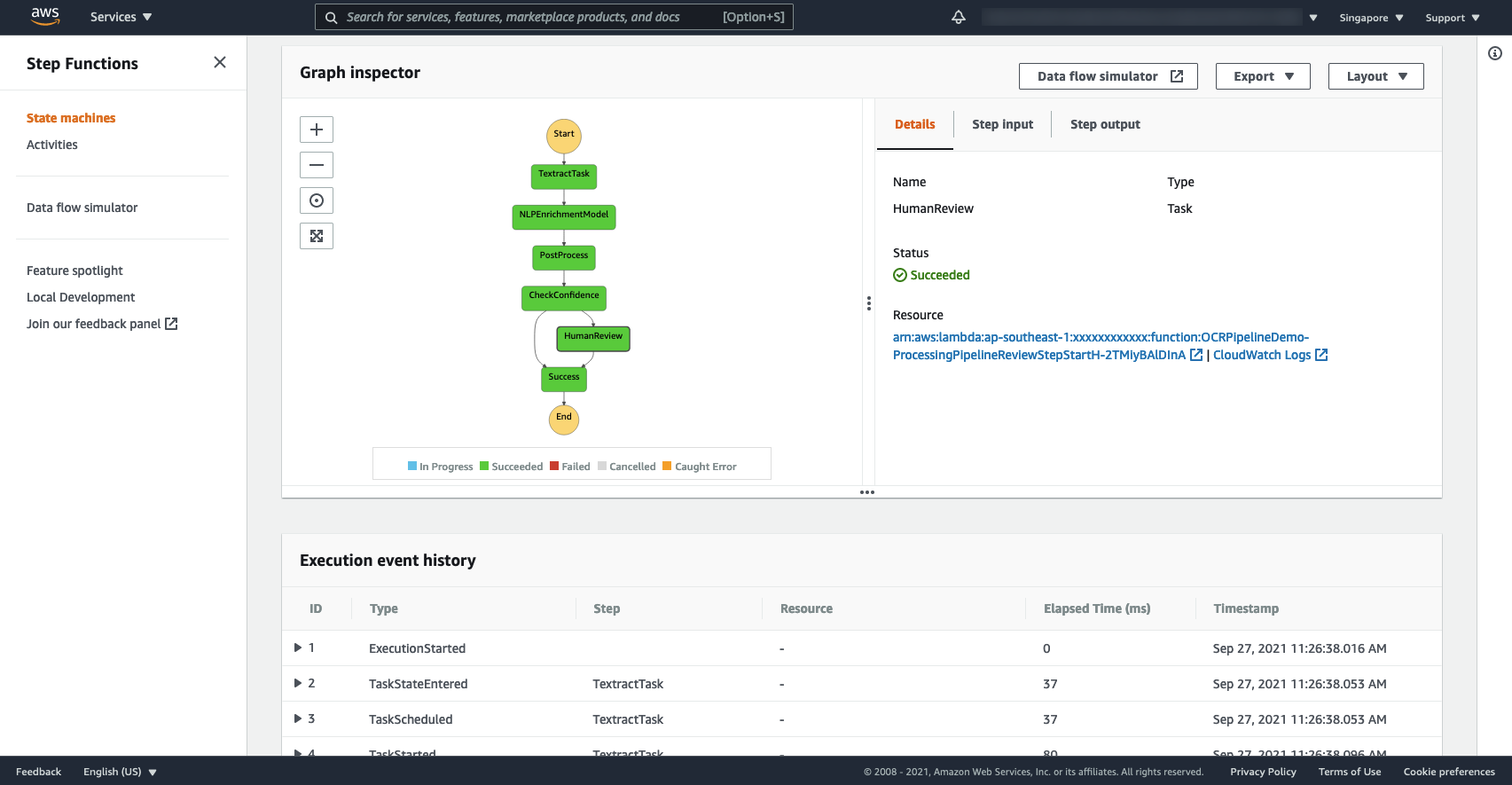Open Cookie preferences
The width and height of the screenshot is (1512, 785).
click(x=1449, y=772)
